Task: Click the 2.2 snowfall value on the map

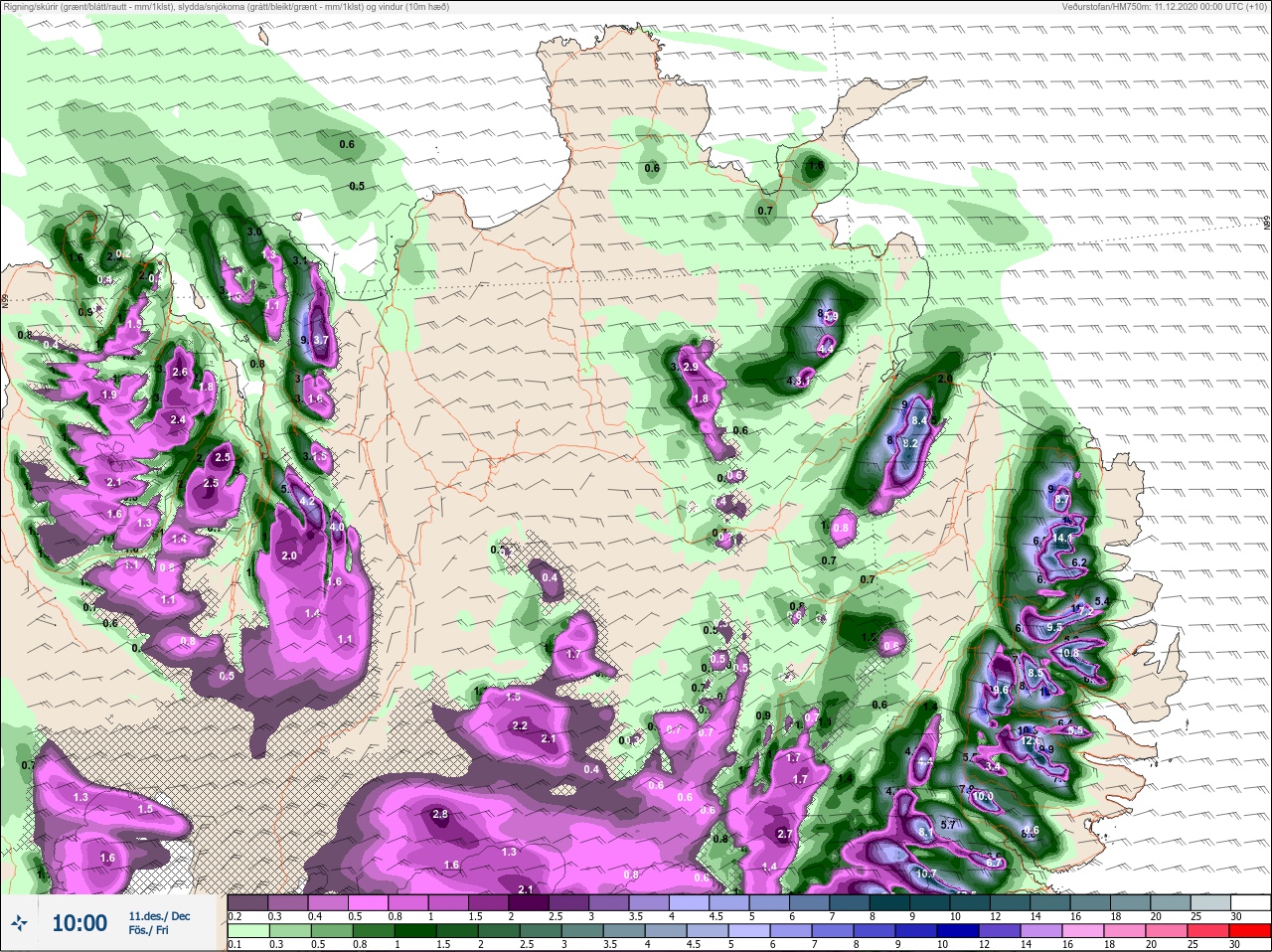Action: pos(520,725)
